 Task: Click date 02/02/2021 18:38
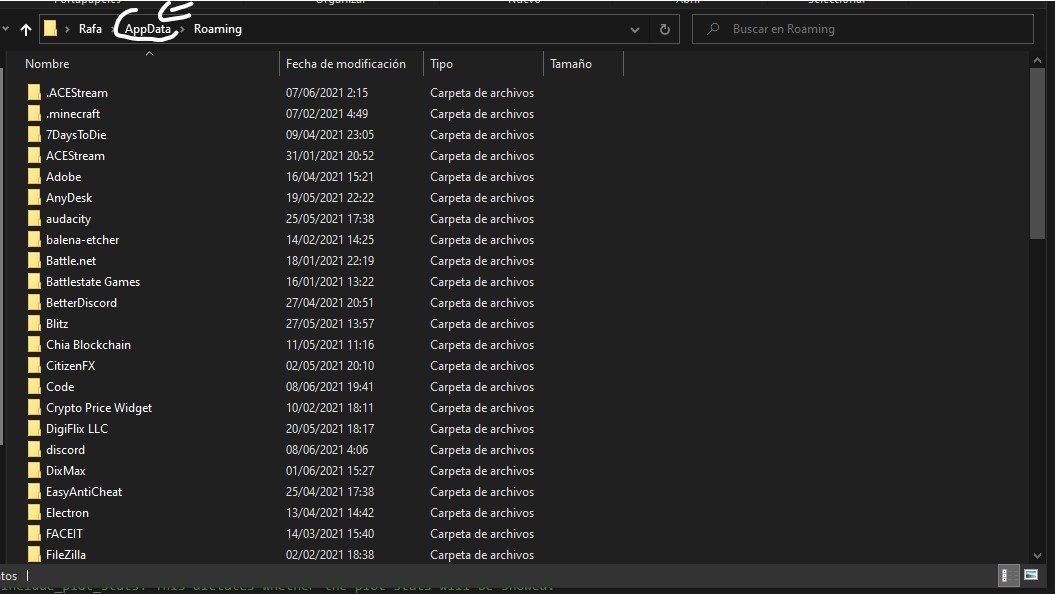(330, 554)
